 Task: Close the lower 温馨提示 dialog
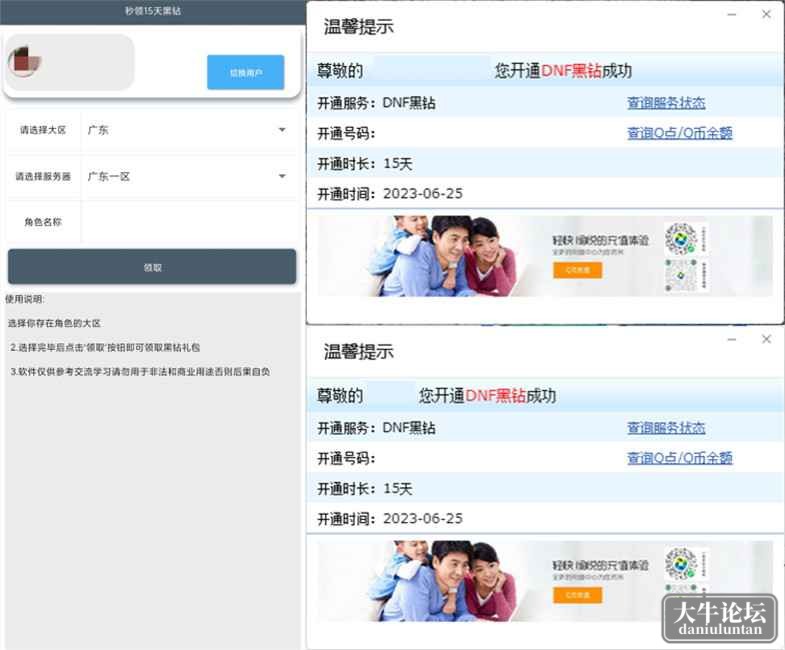766,339
